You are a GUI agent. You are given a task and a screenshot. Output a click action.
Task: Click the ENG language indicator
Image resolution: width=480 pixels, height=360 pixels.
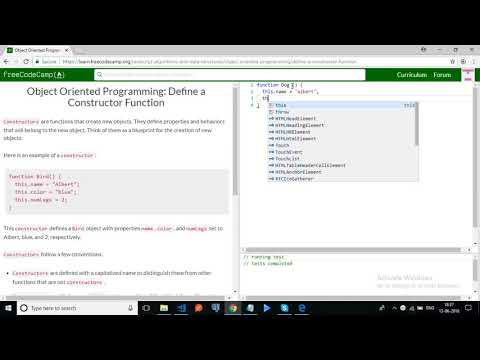coord(430,308)
